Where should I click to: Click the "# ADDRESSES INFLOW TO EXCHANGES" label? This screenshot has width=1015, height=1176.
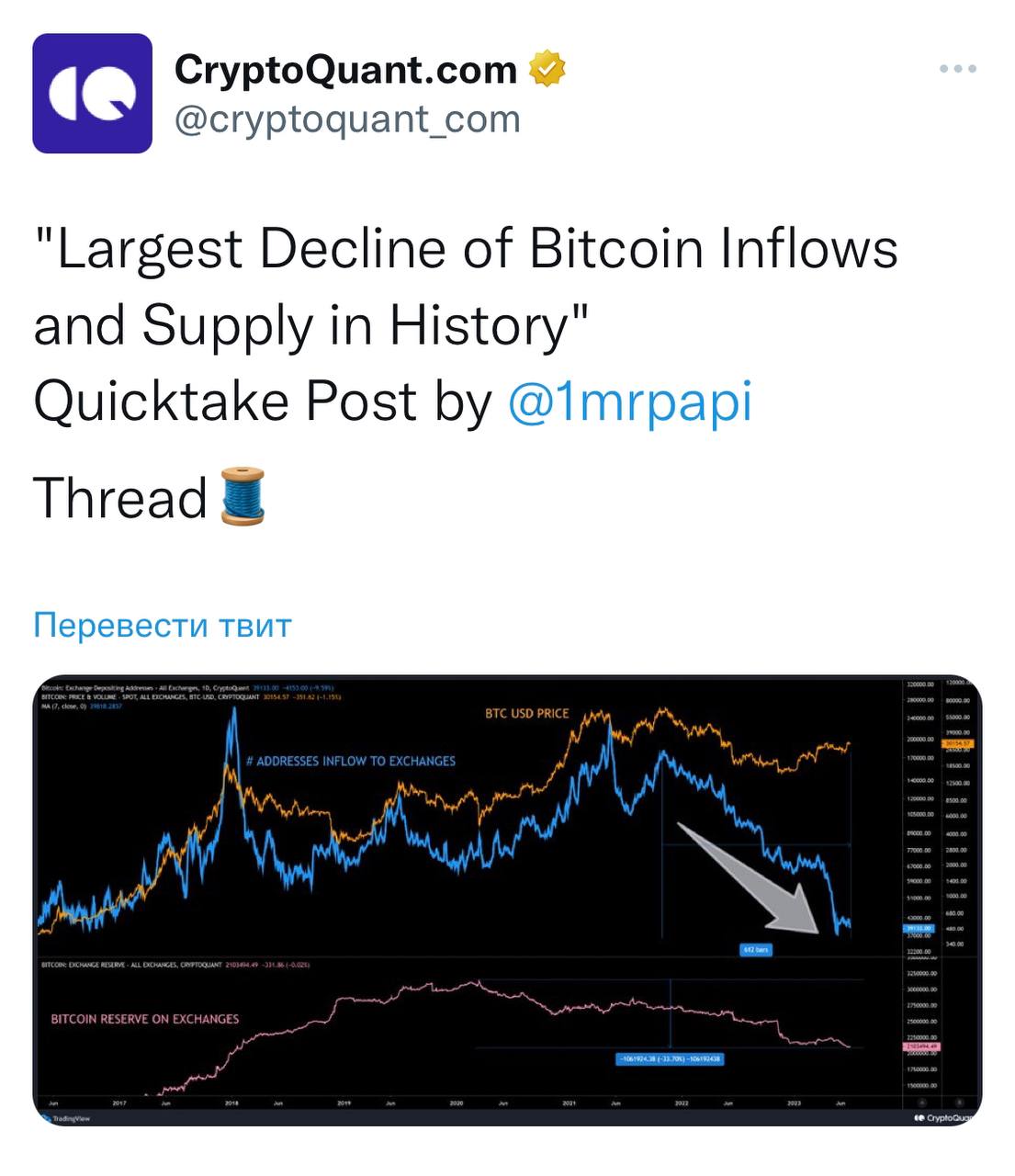tap(351, 761)
